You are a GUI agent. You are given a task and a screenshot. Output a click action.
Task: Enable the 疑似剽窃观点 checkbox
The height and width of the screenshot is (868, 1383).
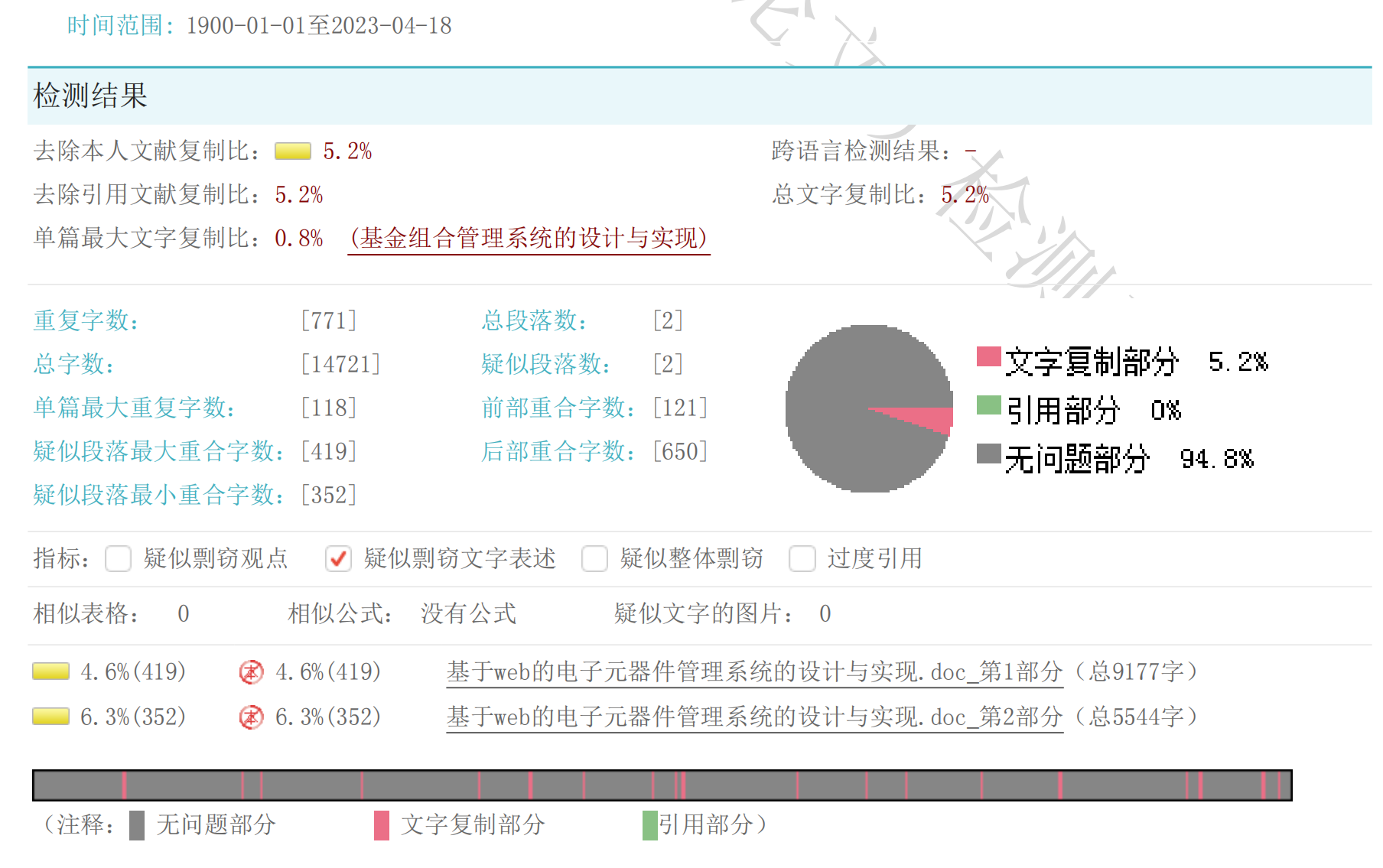coord(118,559)
